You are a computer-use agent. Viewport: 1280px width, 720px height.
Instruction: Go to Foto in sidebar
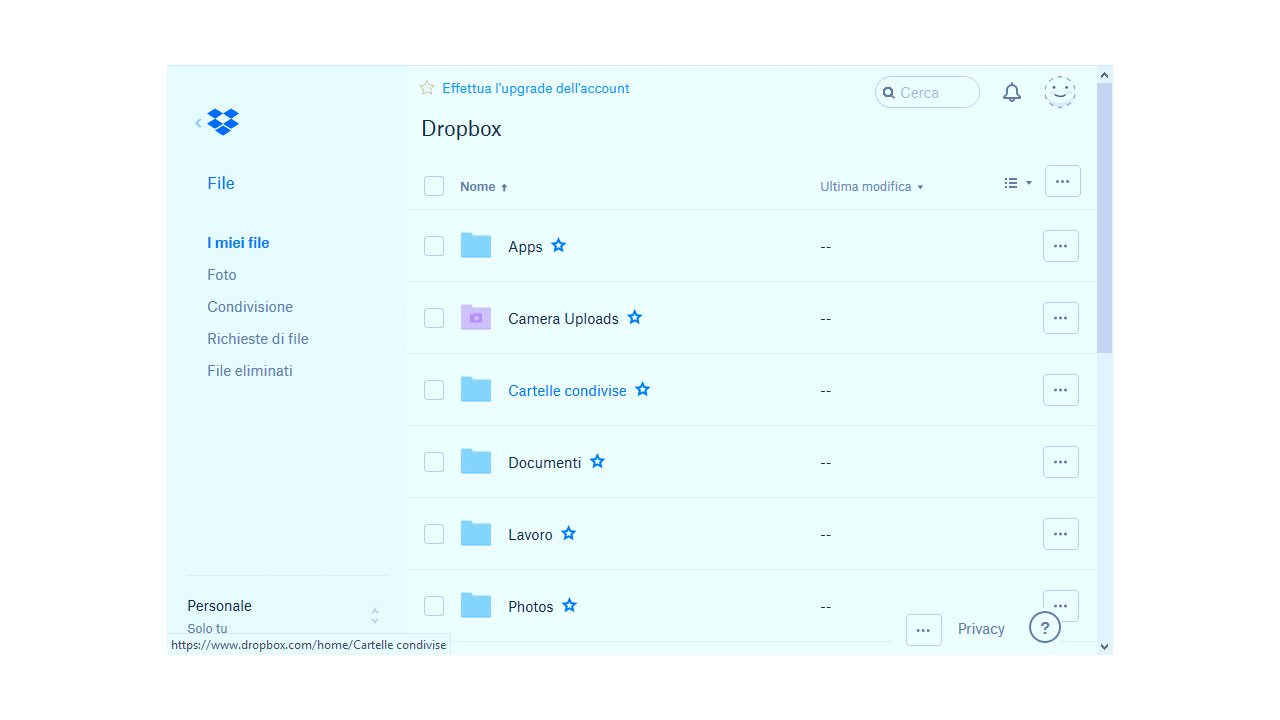click(x=222, y=275)
